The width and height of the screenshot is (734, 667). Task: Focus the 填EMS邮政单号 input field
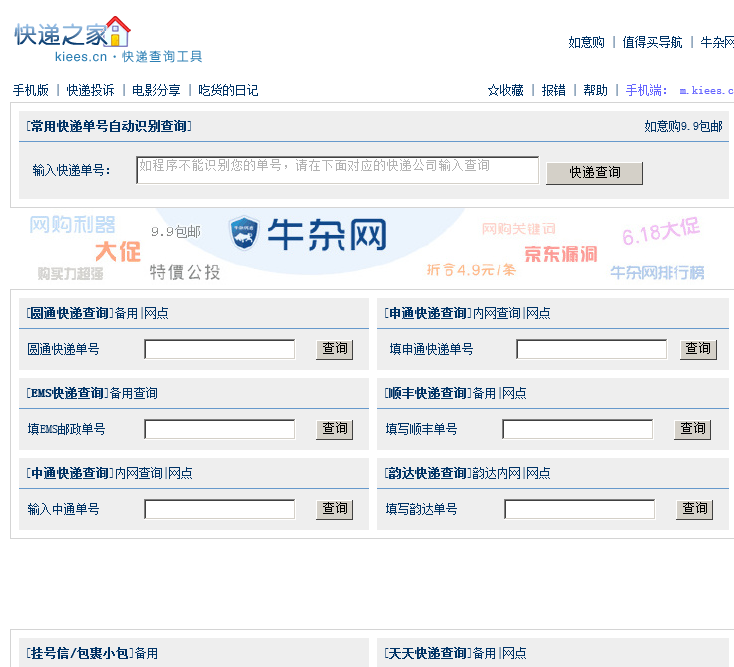click(220, 429)
